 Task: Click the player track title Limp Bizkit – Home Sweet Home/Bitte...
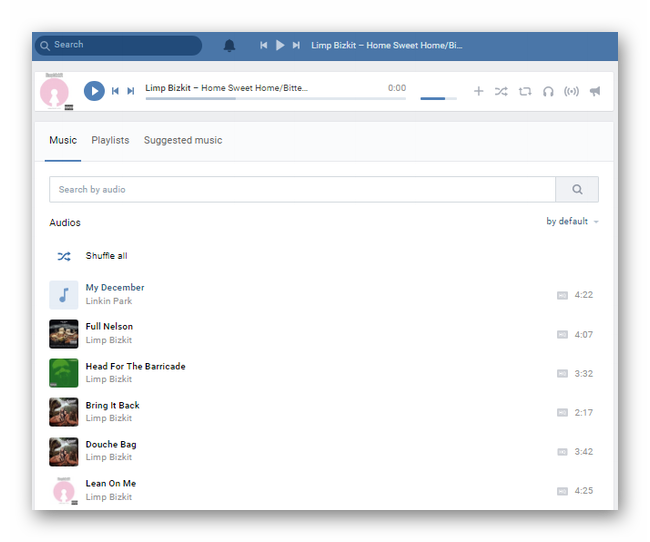pos(226,88)
